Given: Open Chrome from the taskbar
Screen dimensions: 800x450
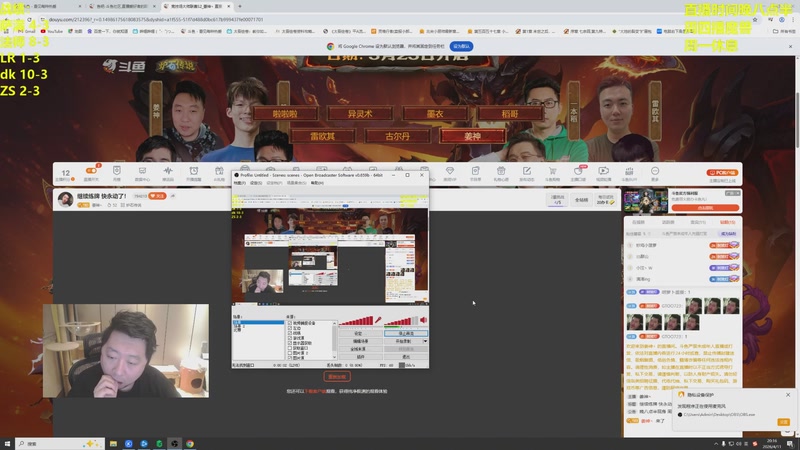Looking at the screenshot, I should tap(190, 444).
